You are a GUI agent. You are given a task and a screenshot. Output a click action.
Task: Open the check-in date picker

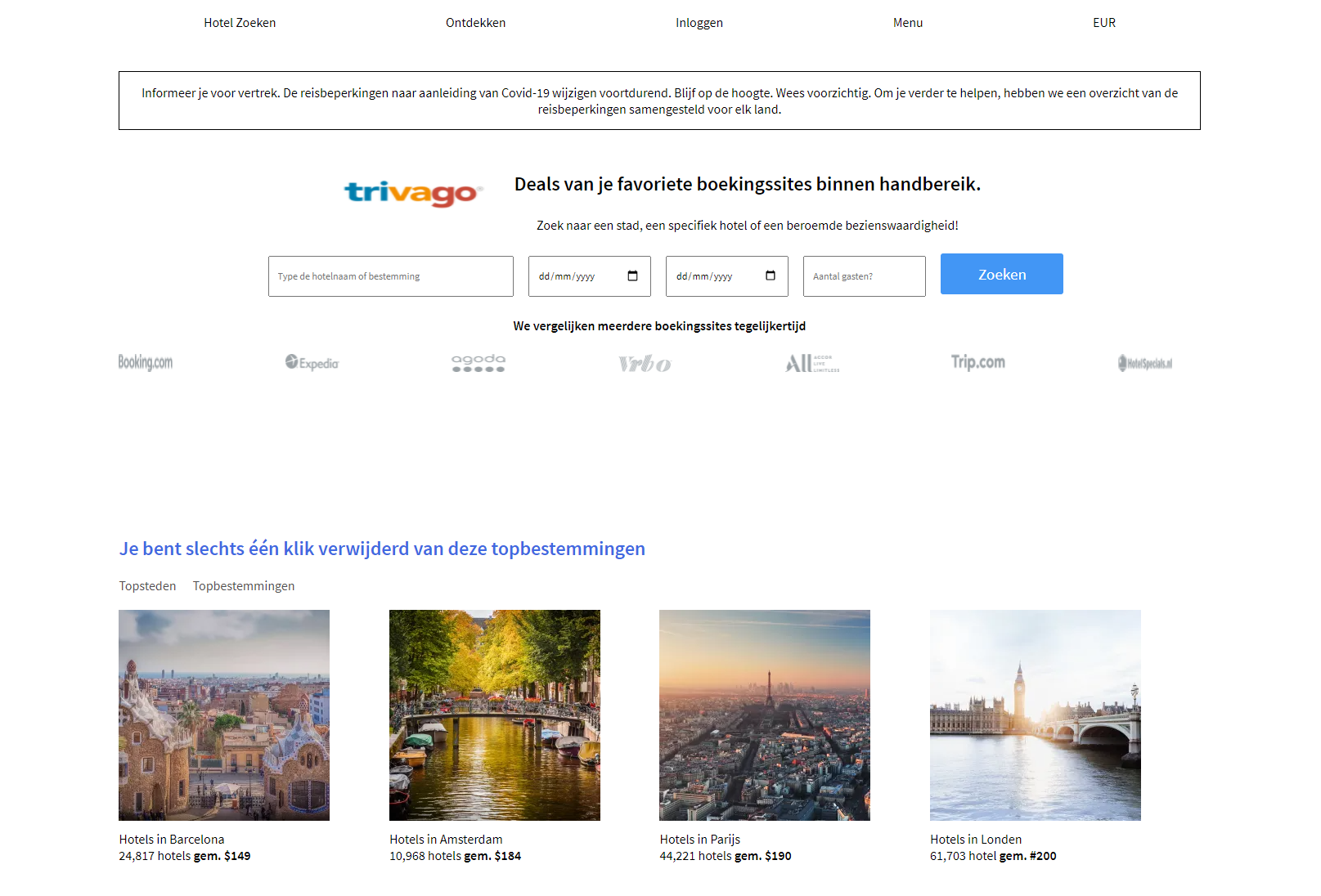tap(589, 276)
